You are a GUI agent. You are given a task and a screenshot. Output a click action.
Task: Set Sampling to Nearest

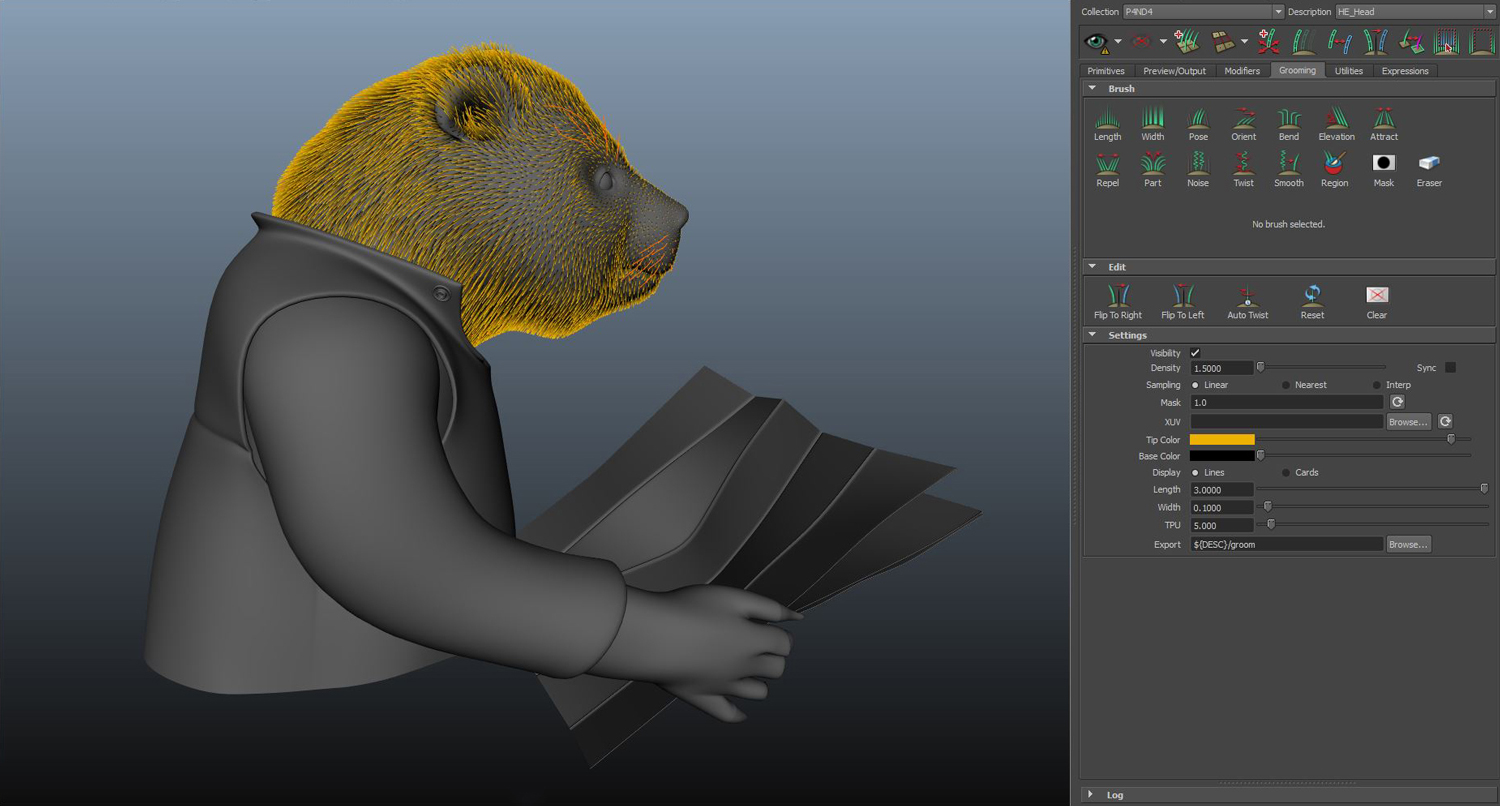tap(1286, 385)
